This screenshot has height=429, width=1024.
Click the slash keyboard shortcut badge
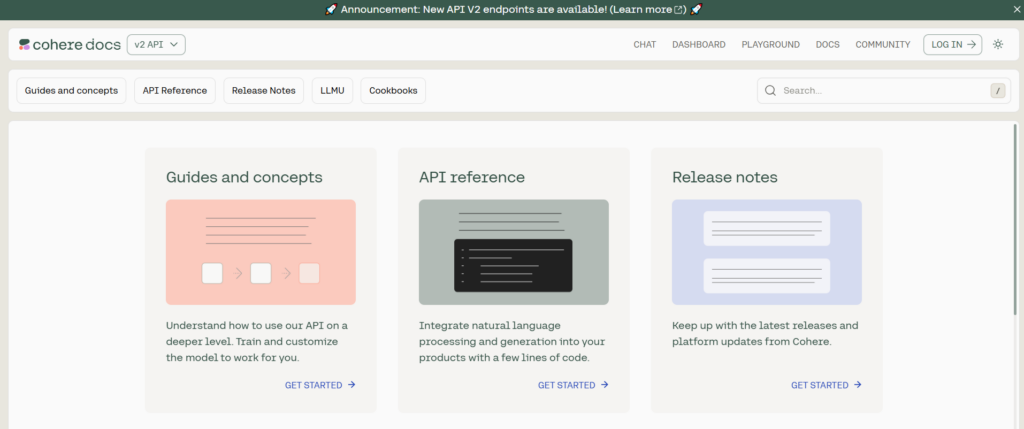tap(997, 91)
